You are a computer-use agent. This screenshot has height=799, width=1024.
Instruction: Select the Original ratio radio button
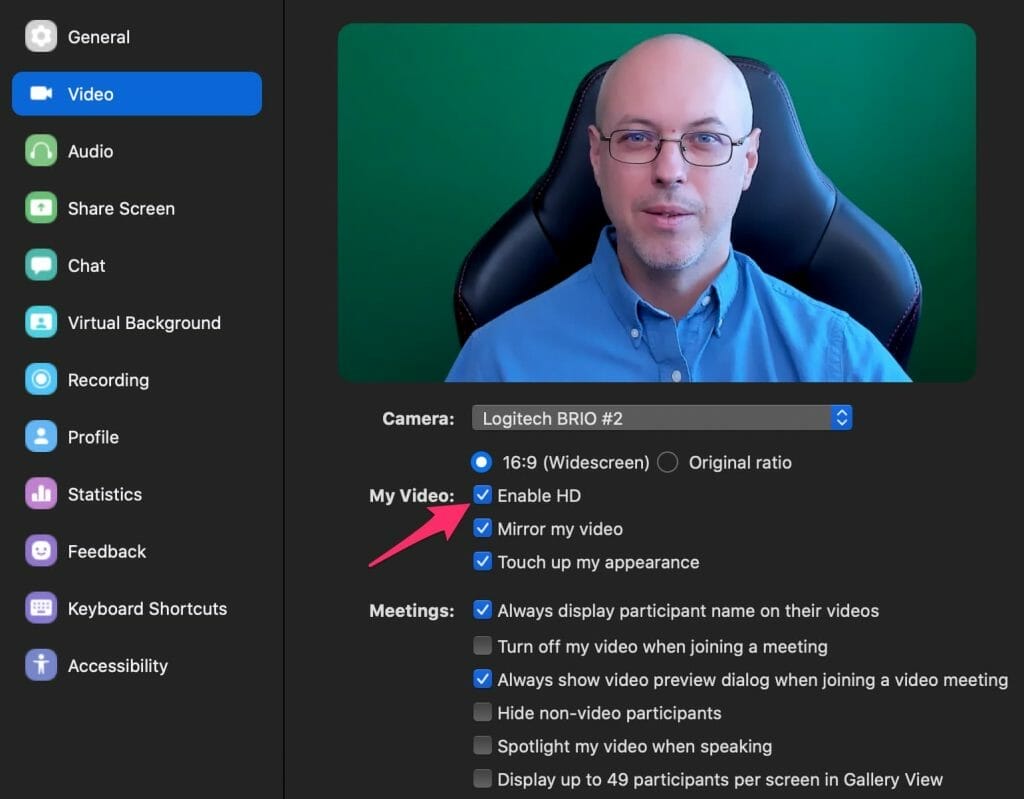(x=668, y=462)
